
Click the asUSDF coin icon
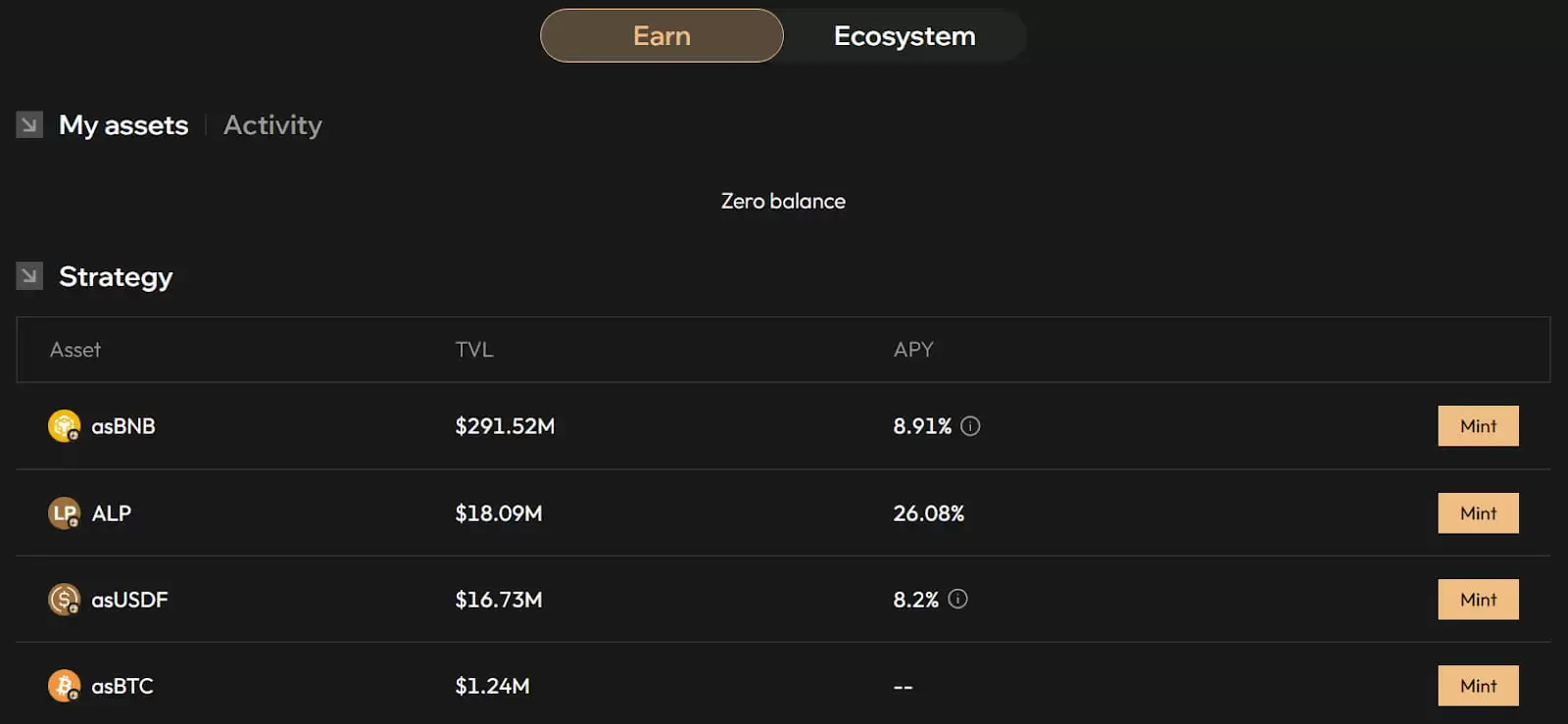point(64,600)
